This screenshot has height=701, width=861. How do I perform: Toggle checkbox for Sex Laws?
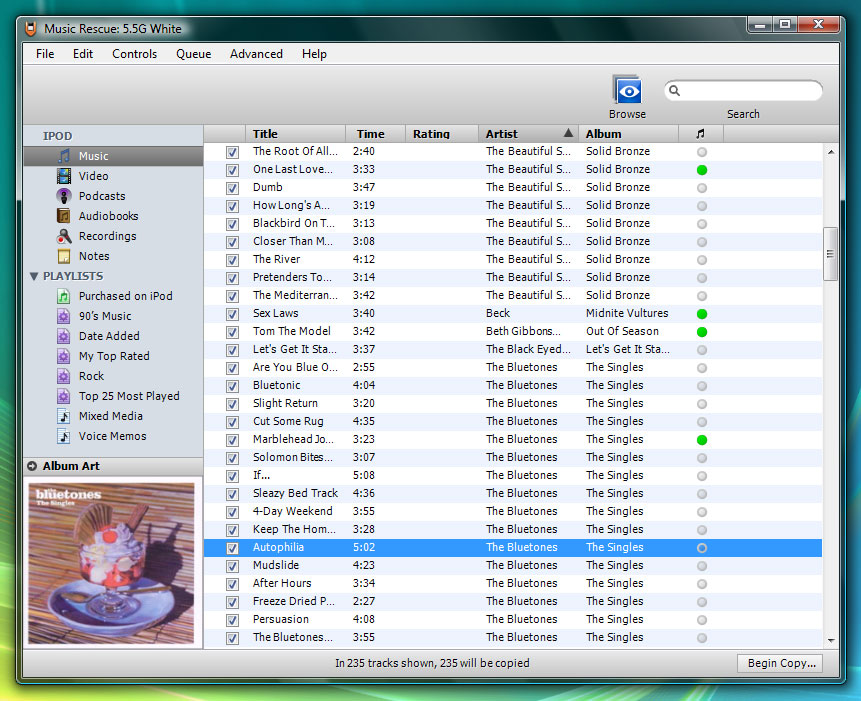(x=232, y=314)
